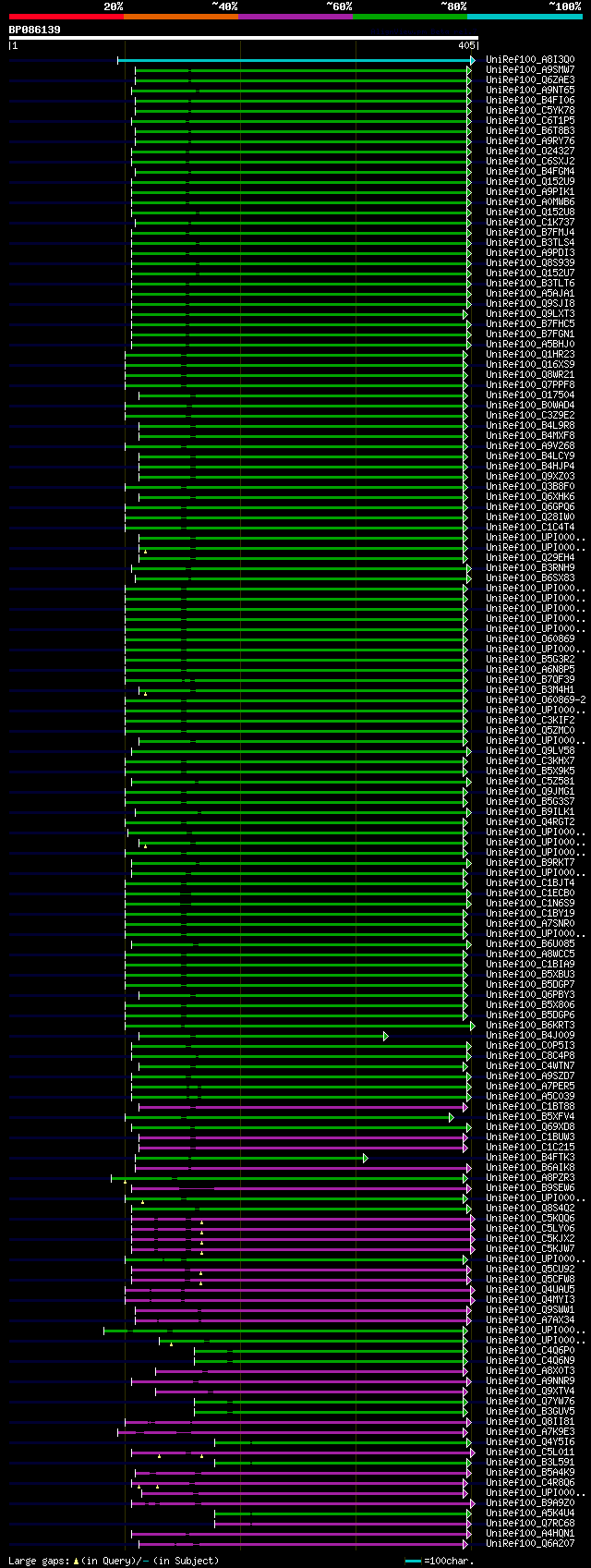Viewport: 591px width, 1568px height.
Task: Select the hit UniRef100_Q152U9
Action: tap(530, 182)
